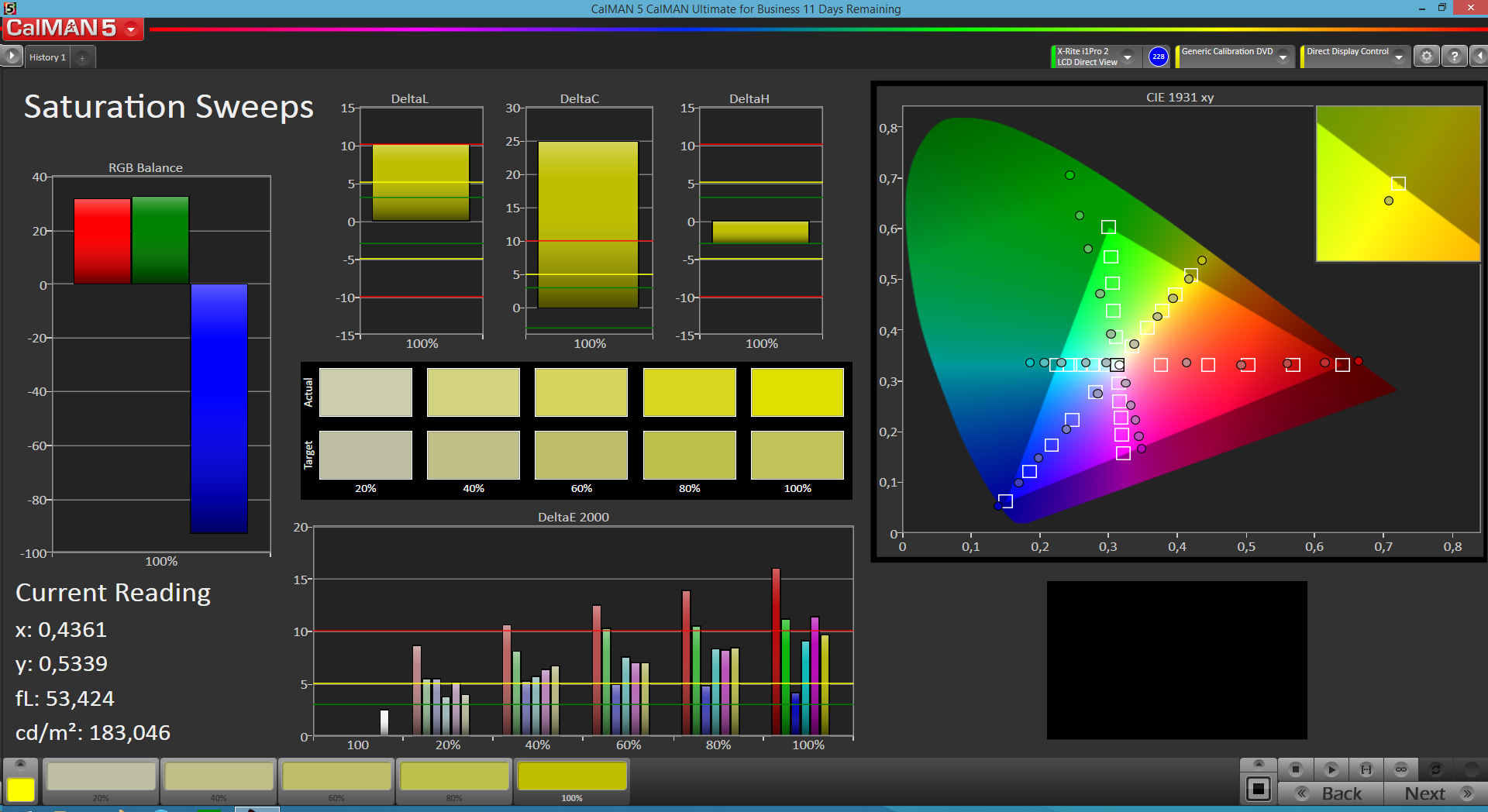The height and width of the screenshot is (812, 1488).
Task: Click the blue 228 meter status circle
Action: point(1158,57)
